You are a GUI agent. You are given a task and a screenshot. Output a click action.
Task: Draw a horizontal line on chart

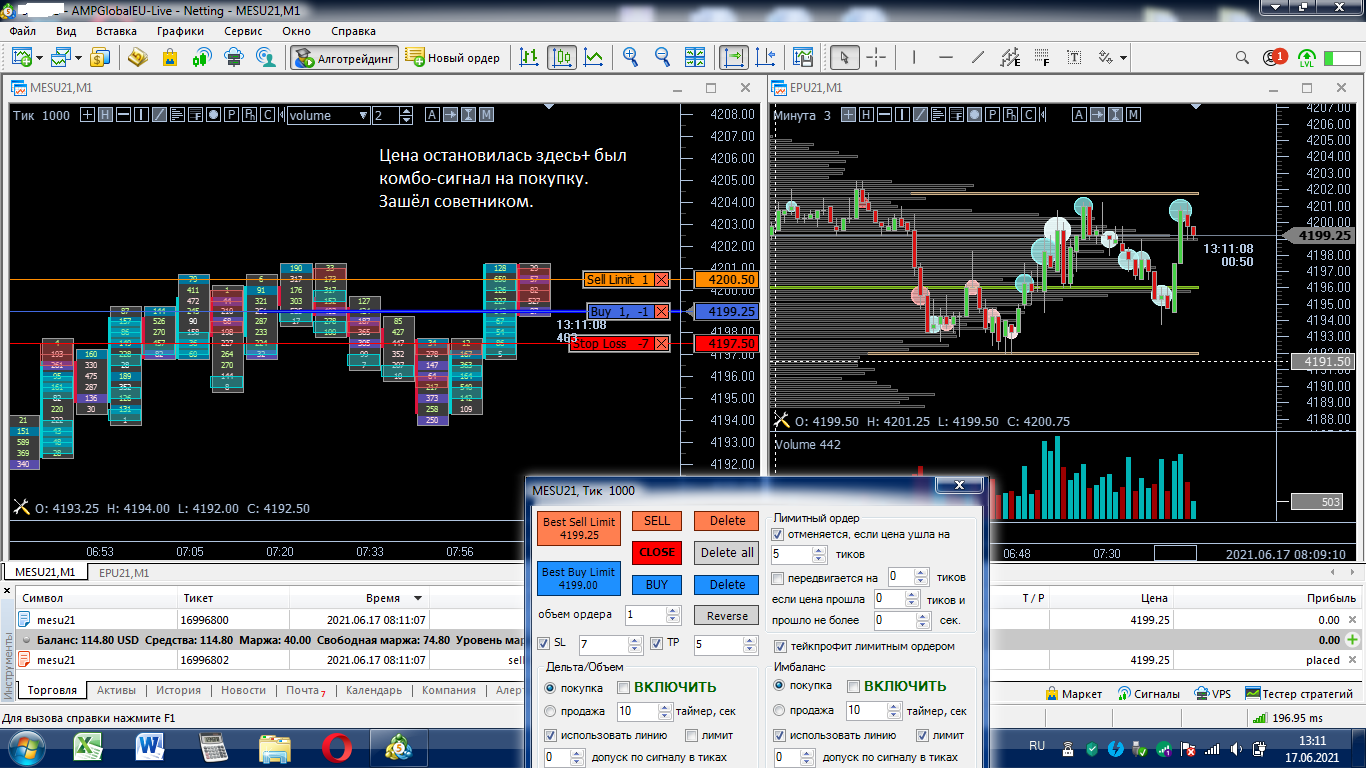(x=946, y=57)
